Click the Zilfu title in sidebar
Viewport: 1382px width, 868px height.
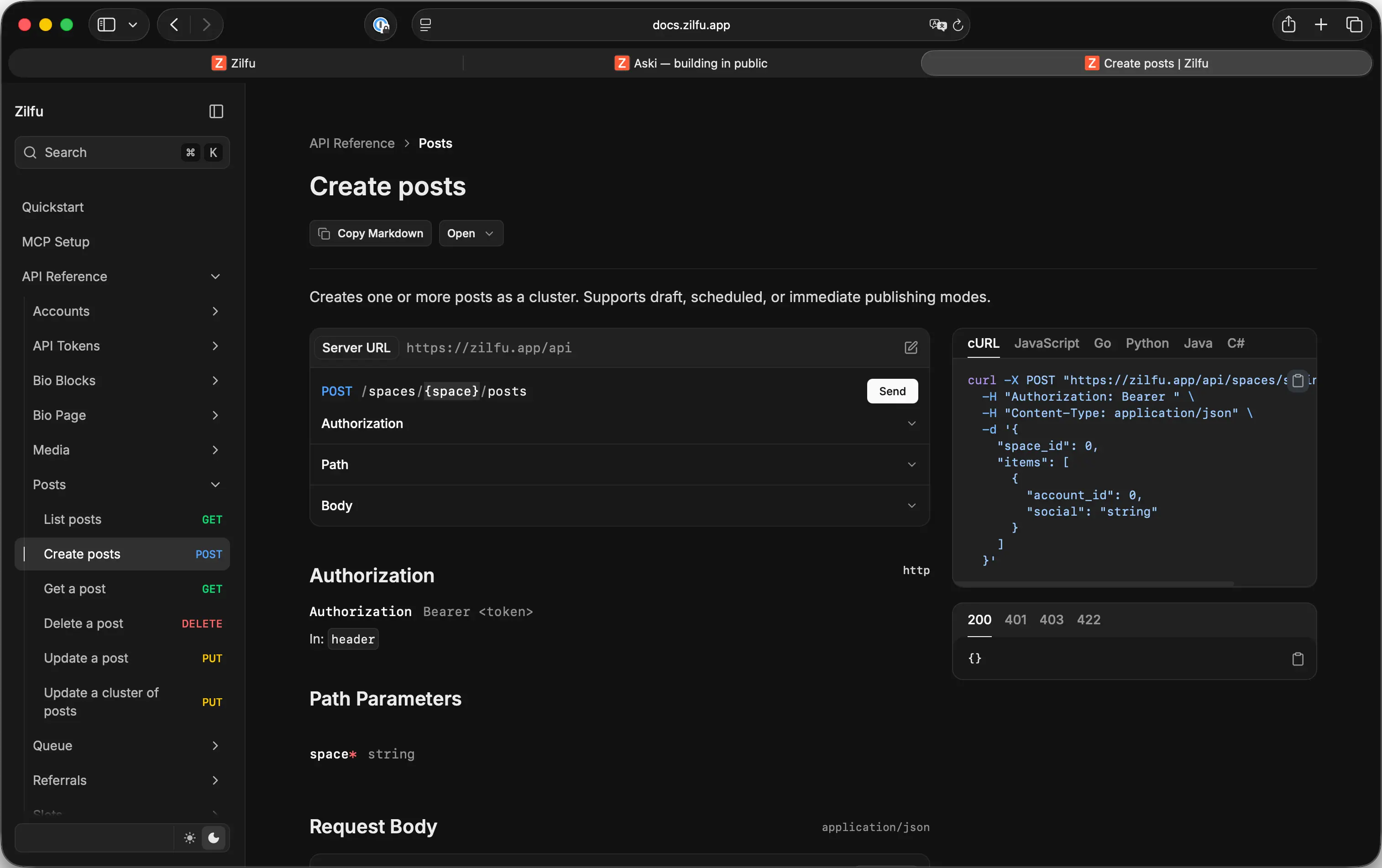click(x=29, y=111)
